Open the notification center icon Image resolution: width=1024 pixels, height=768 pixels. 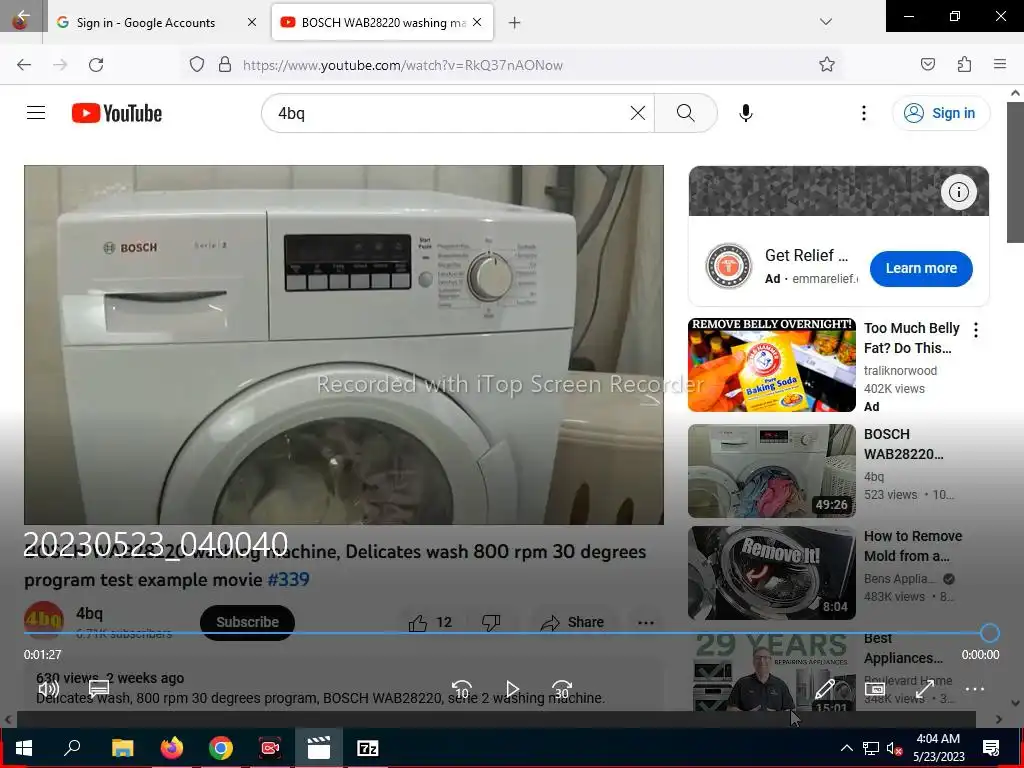point(991,748)
